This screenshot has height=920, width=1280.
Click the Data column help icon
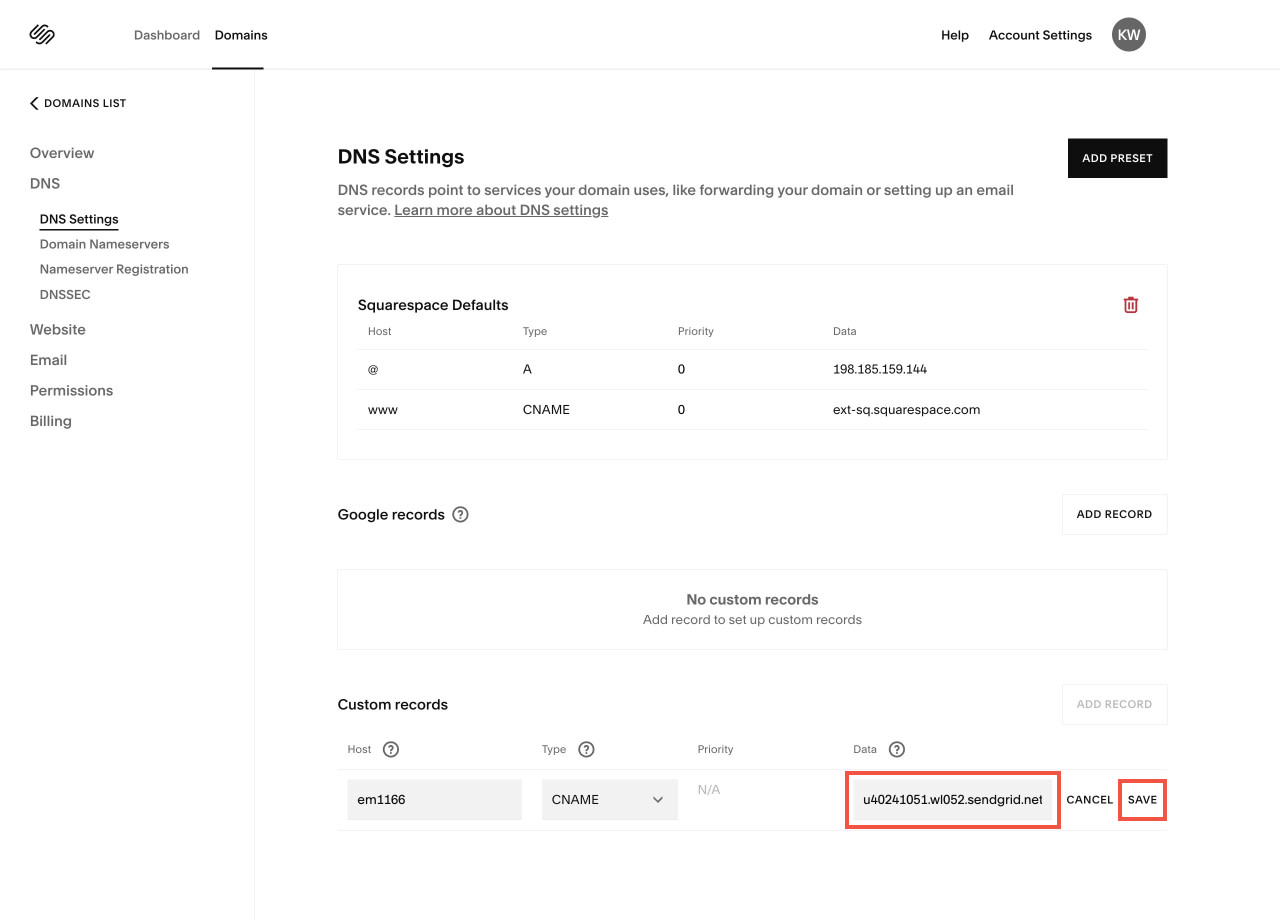[x=896, y=748]
